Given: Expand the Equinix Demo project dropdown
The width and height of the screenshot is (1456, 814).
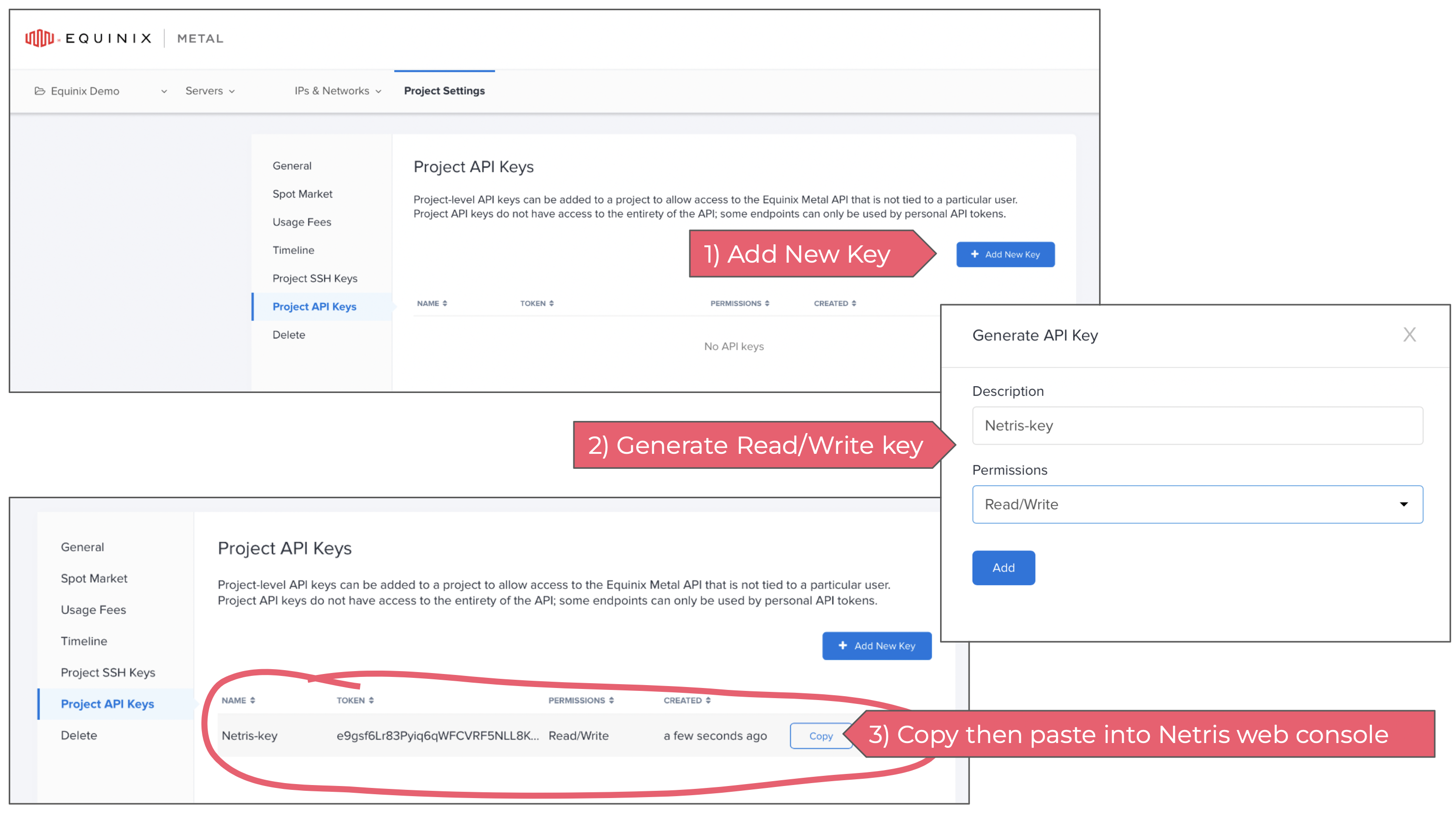Looking at the screenshot, I should 164,92.
